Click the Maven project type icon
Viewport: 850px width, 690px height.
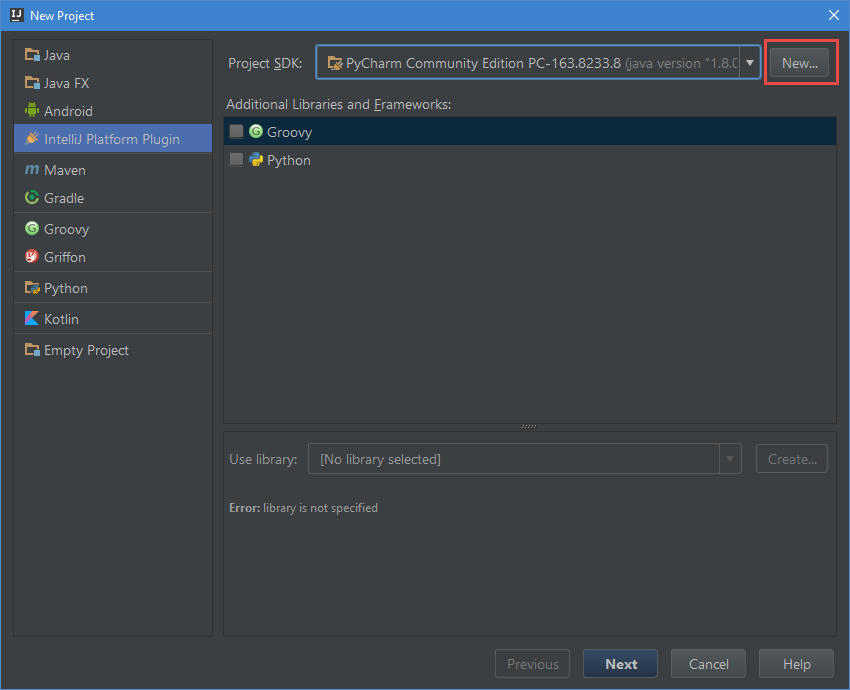tap(32, 170)
